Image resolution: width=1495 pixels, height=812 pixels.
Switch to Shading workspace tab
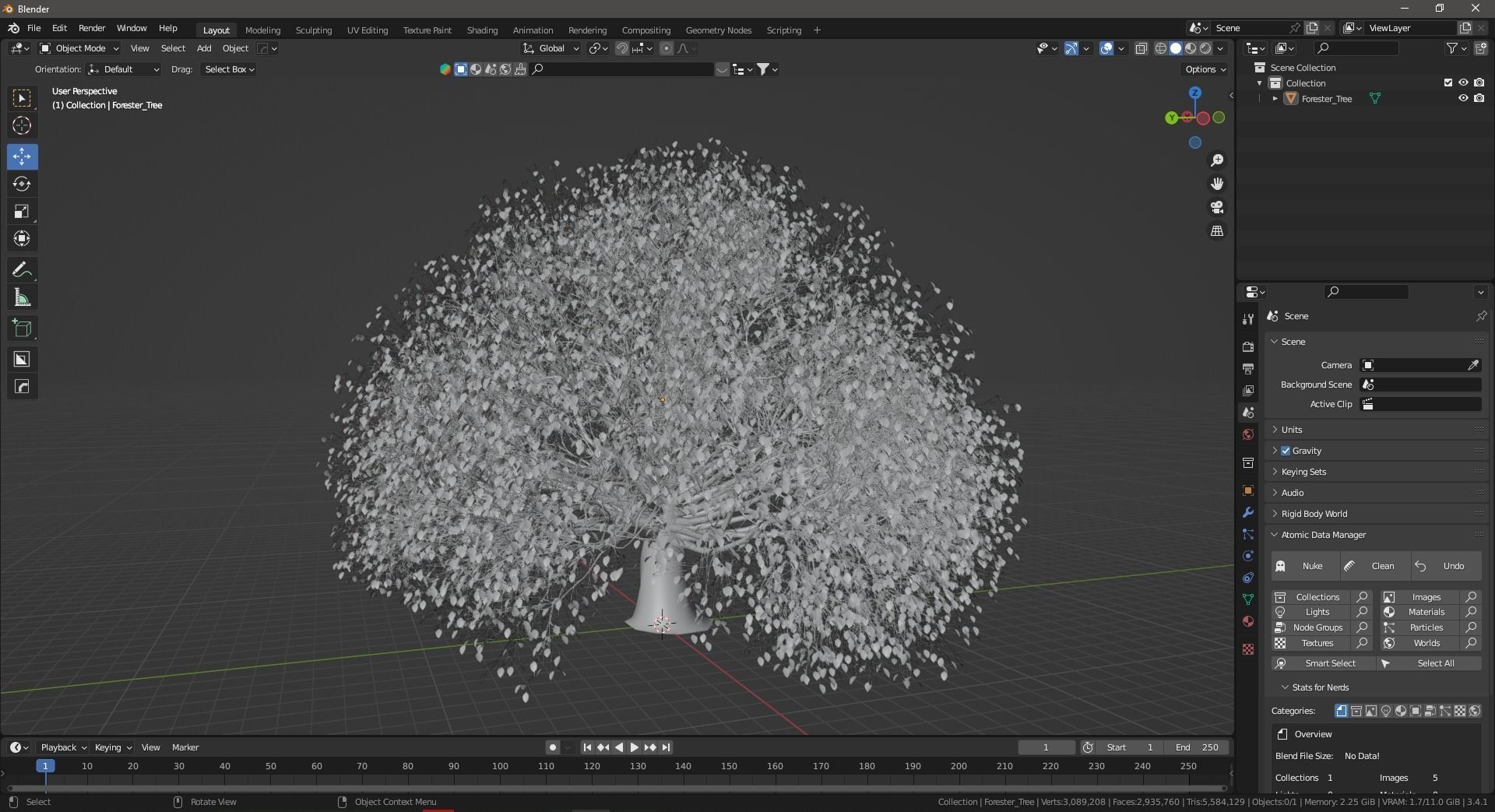tap(482, 30)
